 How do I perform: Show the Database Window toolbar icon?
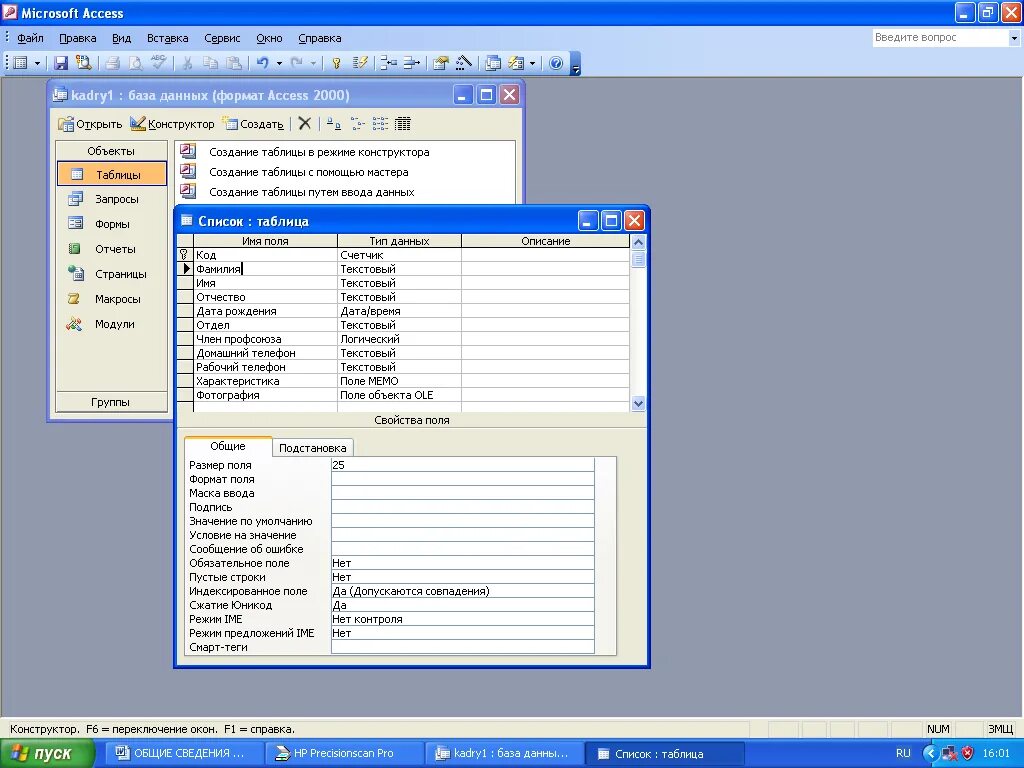[x=493, y=63]
